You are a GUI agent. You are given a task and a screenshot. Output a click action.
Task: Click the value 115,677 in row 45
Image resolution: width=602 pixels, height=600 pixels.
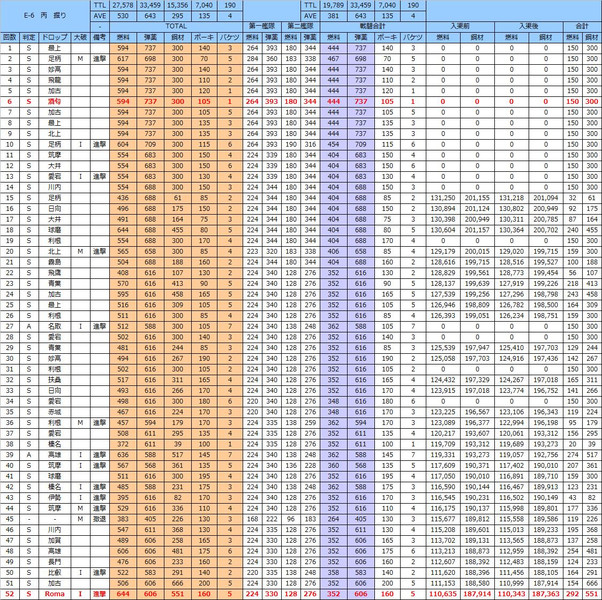click(x=443, y=519)
